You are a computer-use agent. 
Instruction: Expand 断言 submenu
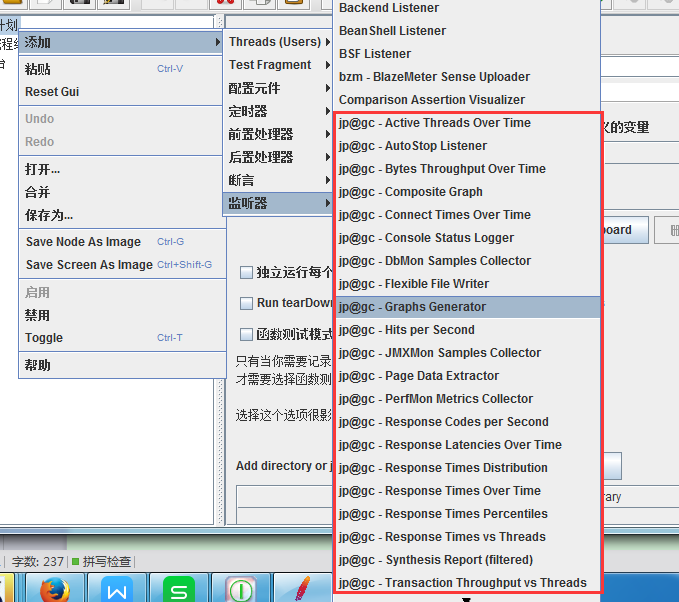coord(279,180)
